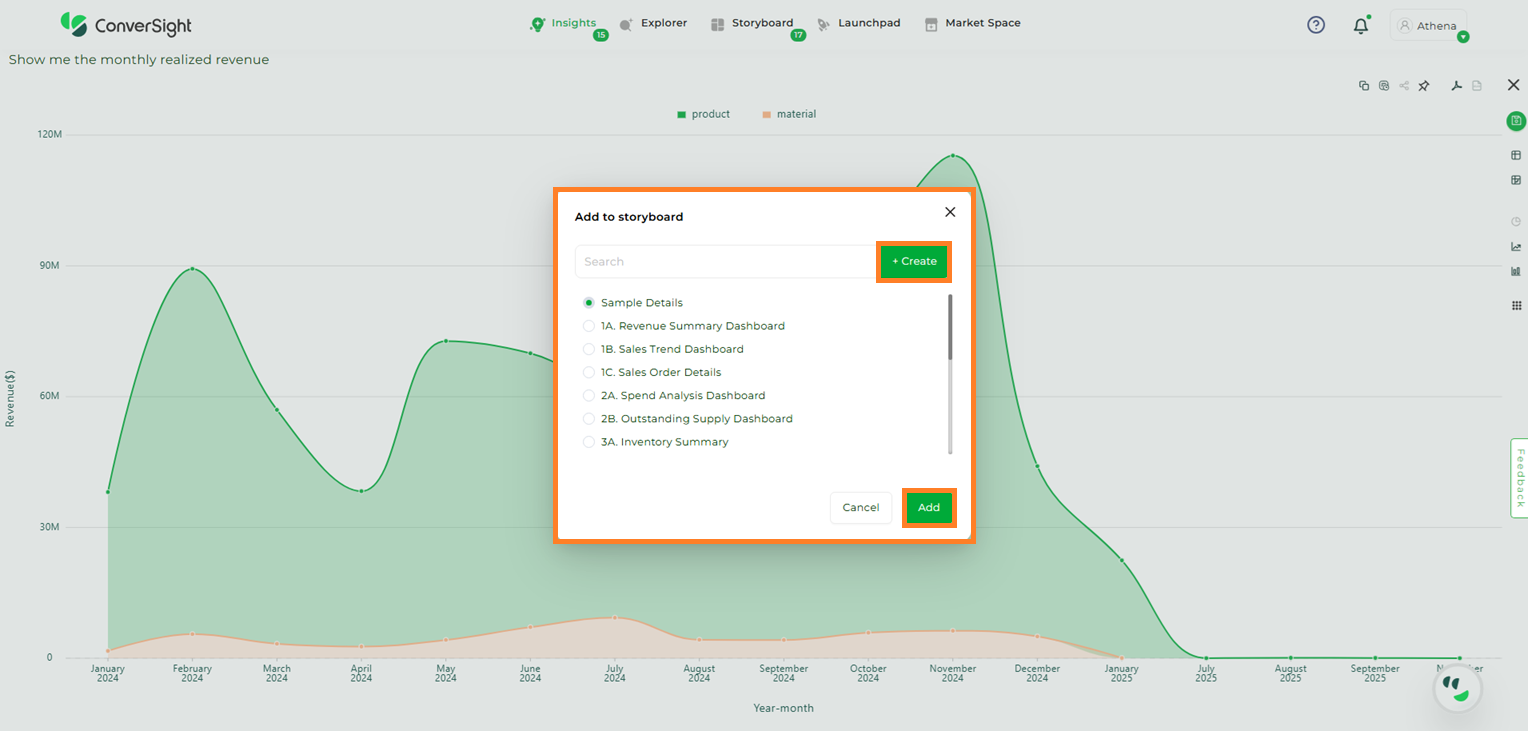The height and width of the screenshot is (731, 1528).
Task: Close the Add to storyboard dialog
Action: pos(950,212)
